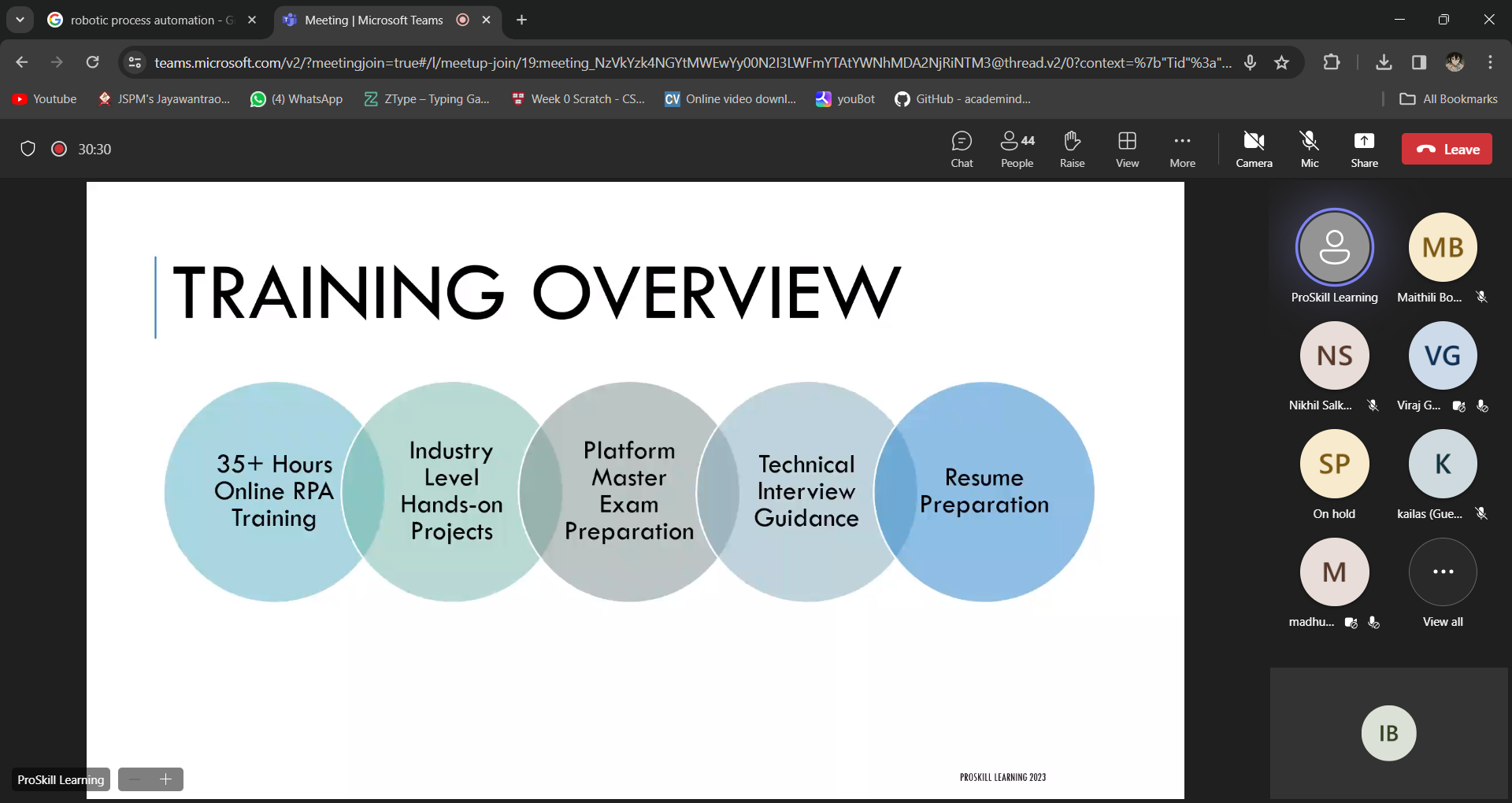Open ZType Typing Game bookmark
1512x803 pixels.
pyautogui.click(x=427, y=99)
